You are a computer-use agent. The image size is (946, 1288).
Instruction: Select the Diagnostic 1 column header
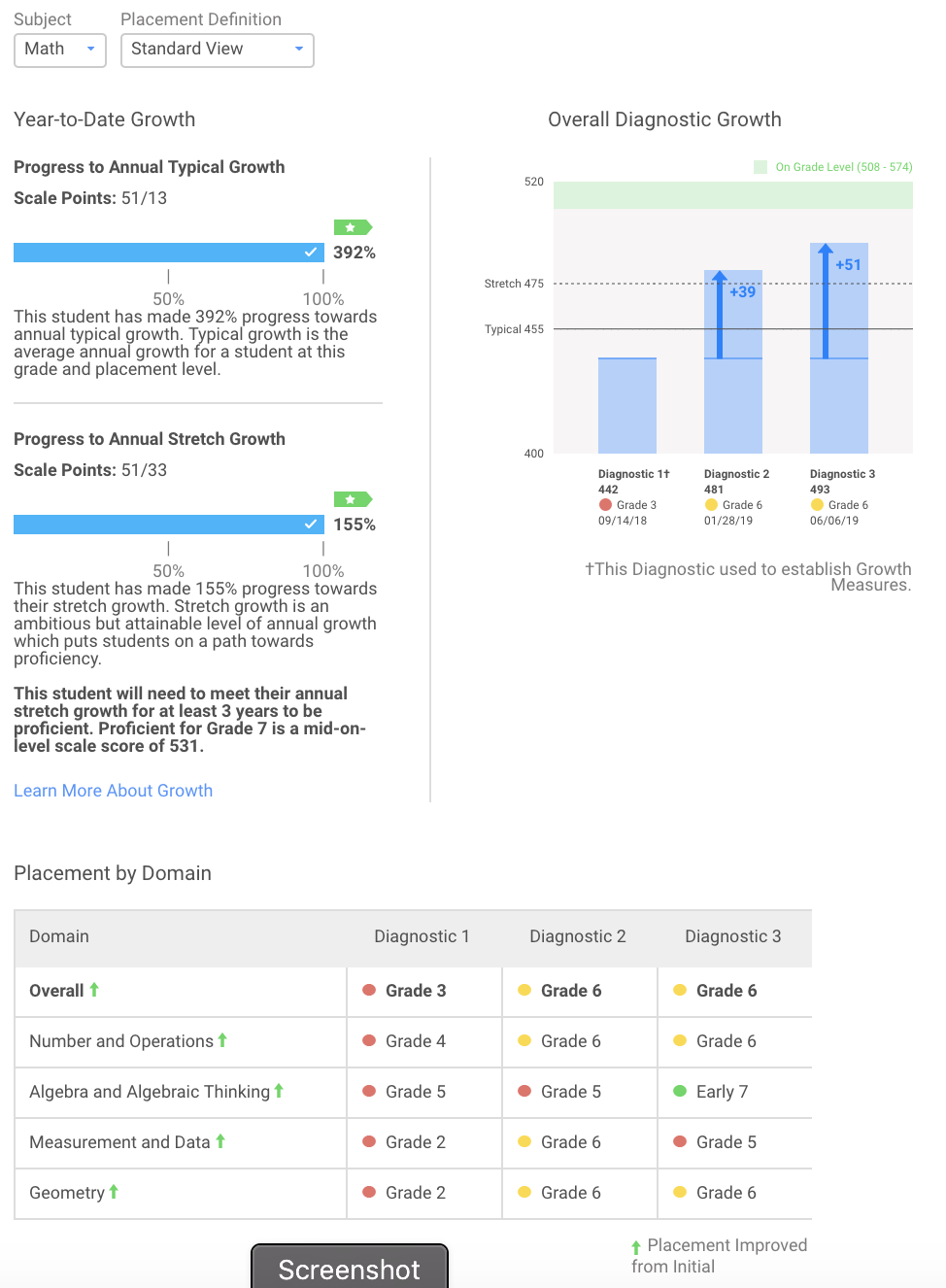(x=422, y=936)
